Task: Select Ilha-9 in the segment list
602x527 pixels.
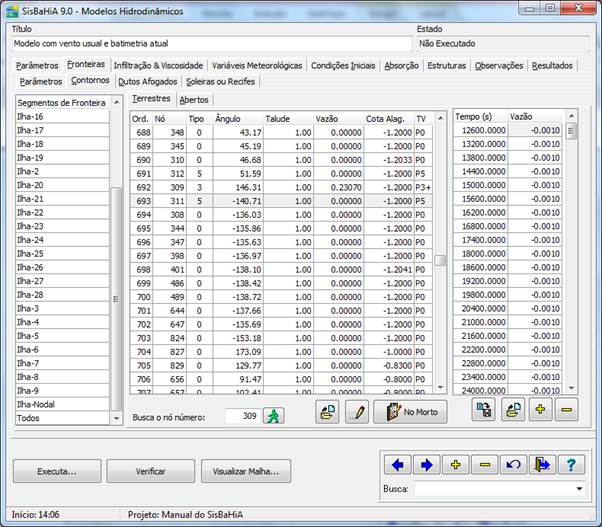Action: pos(62,390)
